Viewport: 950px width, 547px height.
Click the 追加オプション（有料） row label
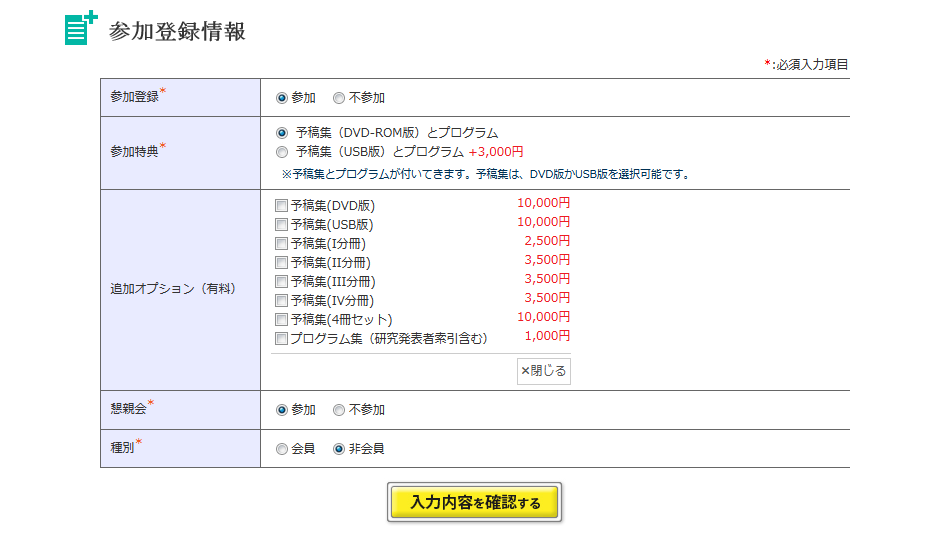coord(172,289)
